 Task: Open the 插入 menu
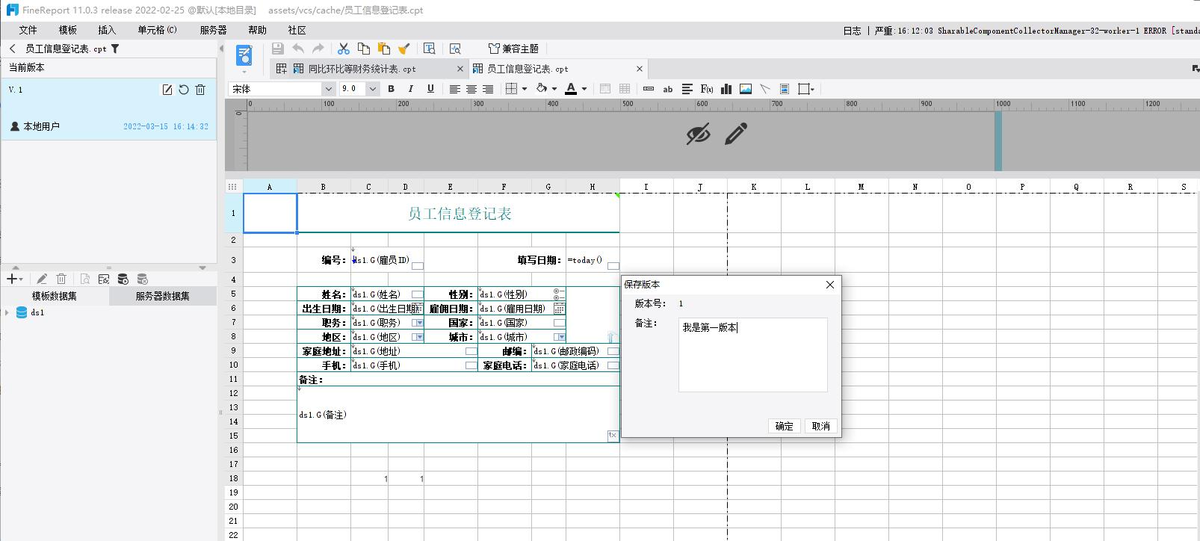[x=107, y=30]
